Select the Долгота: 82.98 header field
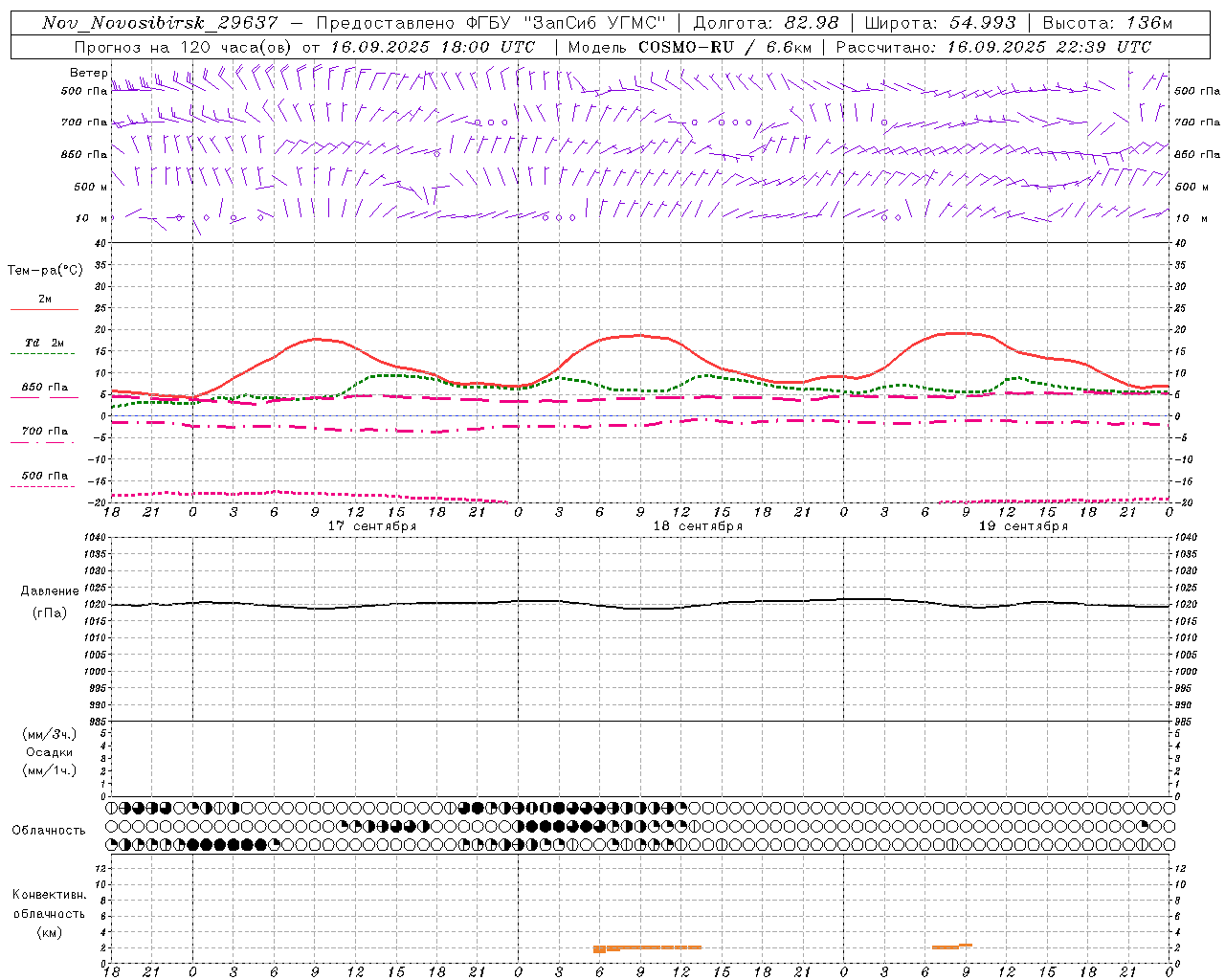 766,23
